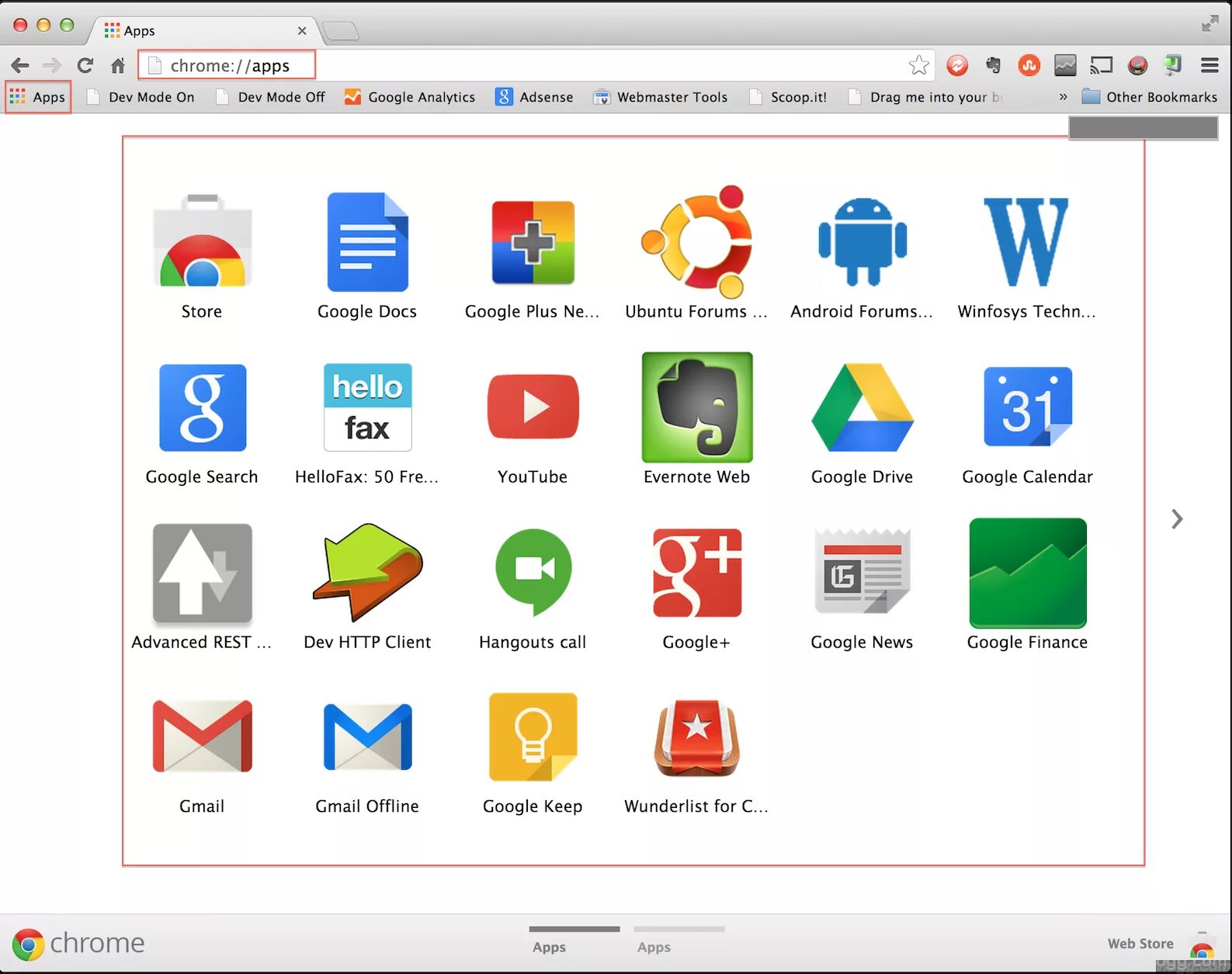
Task: Launch the Gmail app
Action: (x=203, y=737)
